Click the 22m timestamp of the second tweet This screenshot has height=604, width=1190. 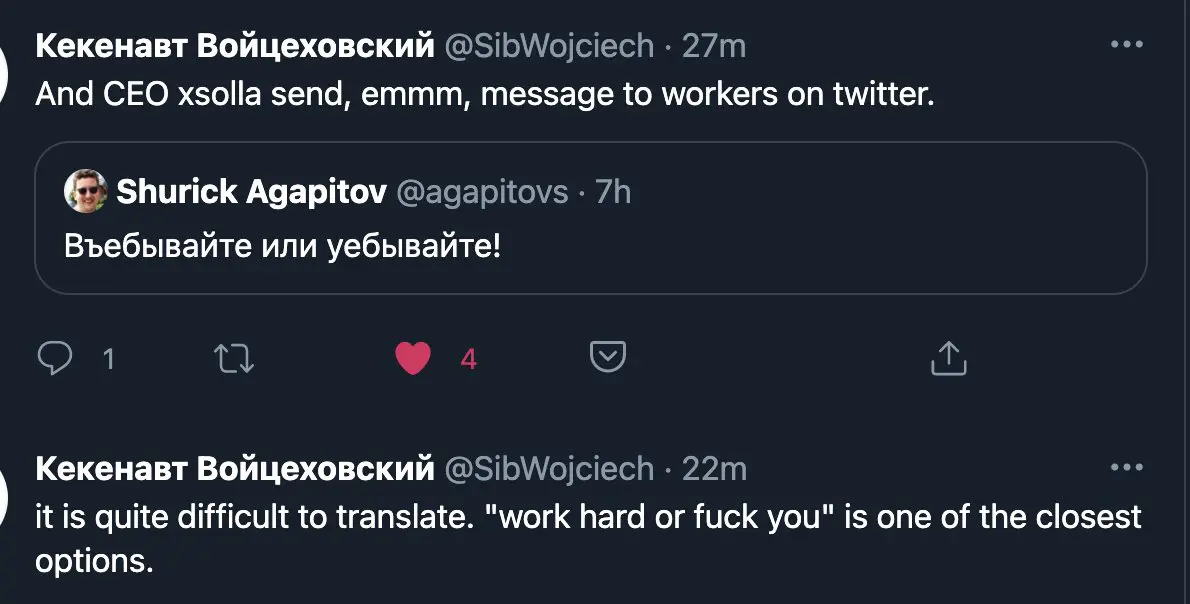[x=713, y=469]
